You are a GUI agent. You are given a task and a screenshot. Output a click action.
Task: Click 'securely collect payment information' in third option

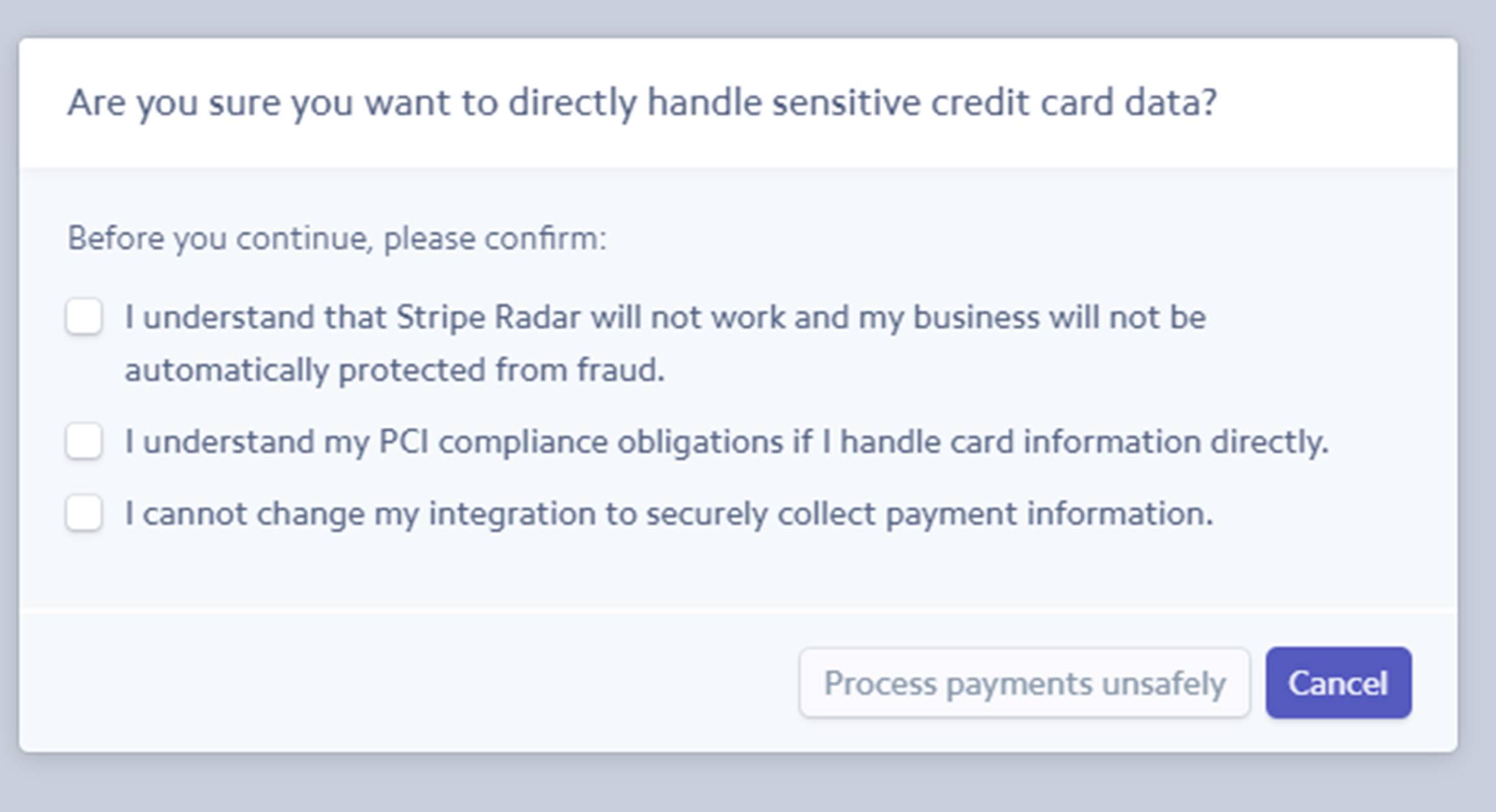[x=929, y=514]
